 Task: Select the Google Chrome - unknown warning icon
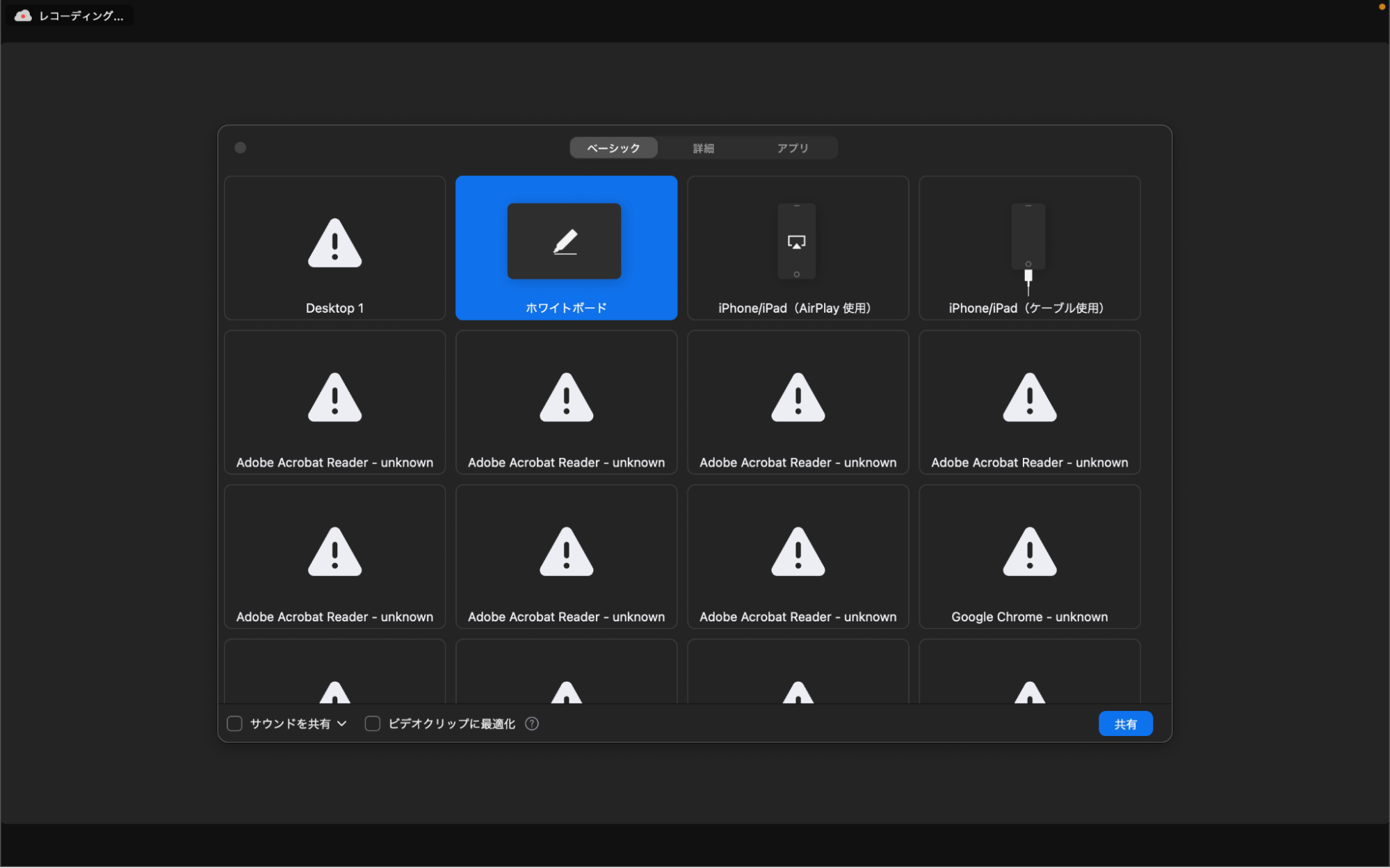point(1029,552)
